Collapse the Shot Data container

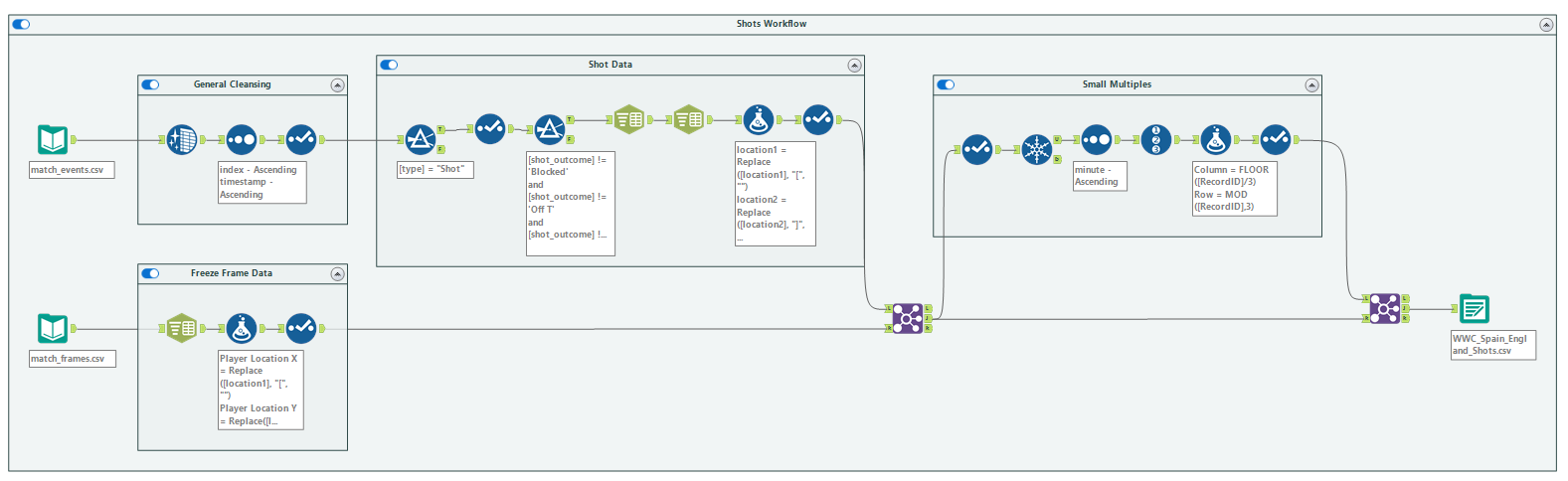(x=854, y=66)
